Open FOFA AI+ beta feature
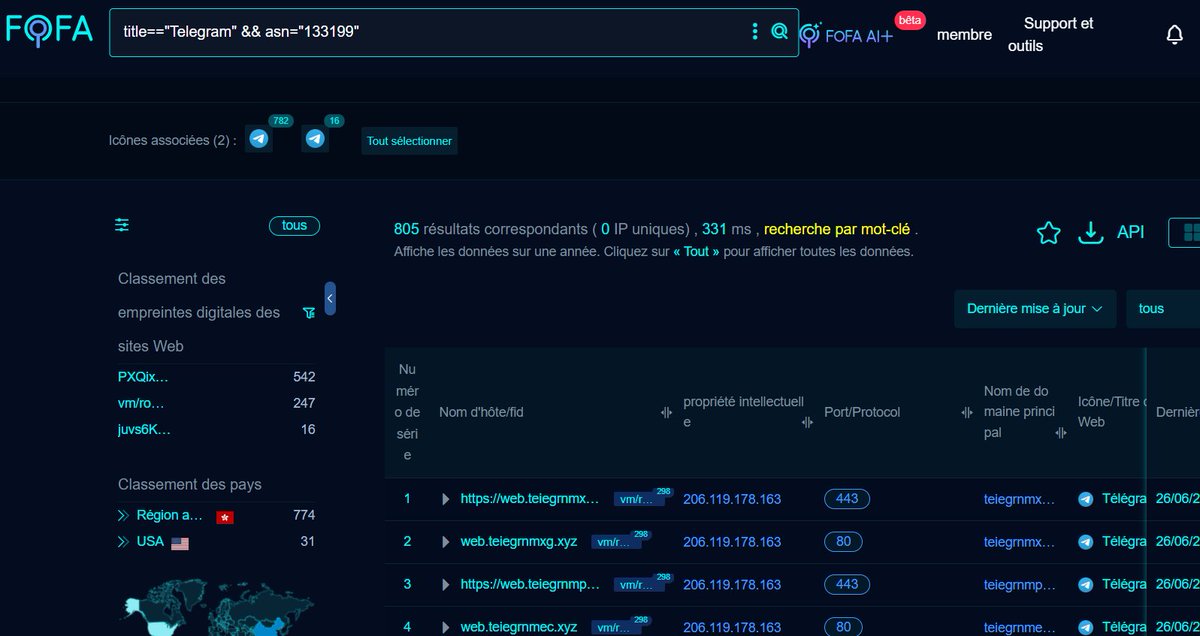This screenshot has width=1200, height=636. (849, 35)
